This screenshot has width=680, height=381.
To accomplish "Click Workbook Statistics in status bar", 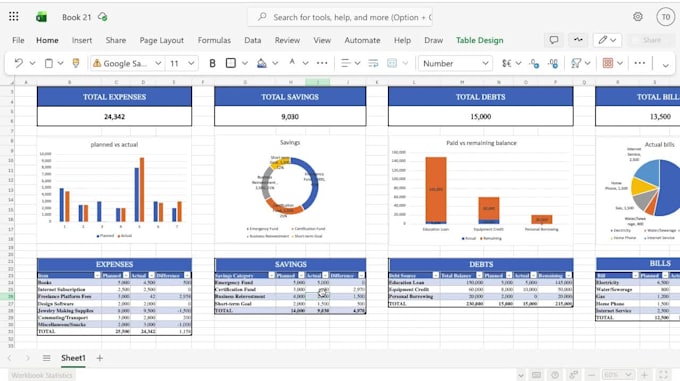I will click(x=42, y=375).
